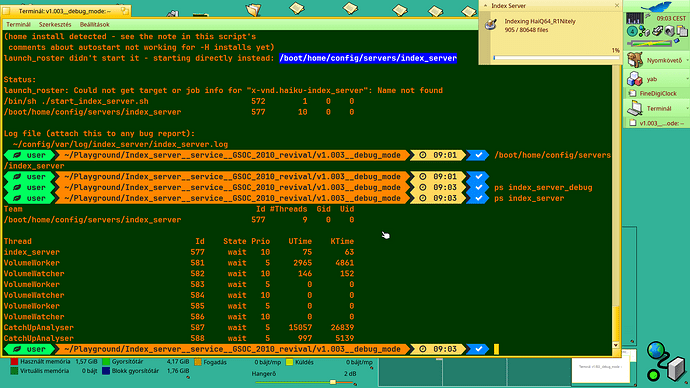Click '905 / 80648 files' notification text
The height and width of the screenshot is (388, 690).
coord(526,30)
